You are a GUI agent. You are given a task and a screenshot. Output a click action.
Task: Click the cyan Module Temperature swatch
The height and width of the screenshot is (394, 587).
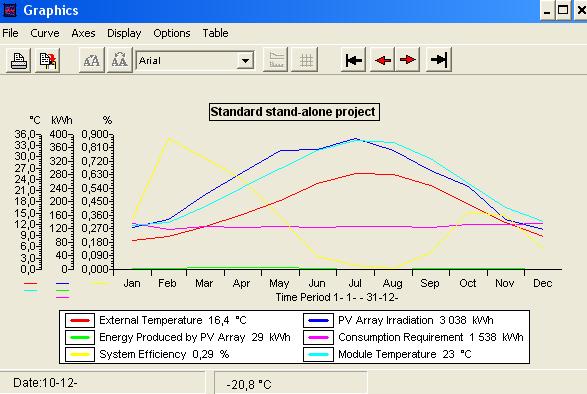click(318, 354)
